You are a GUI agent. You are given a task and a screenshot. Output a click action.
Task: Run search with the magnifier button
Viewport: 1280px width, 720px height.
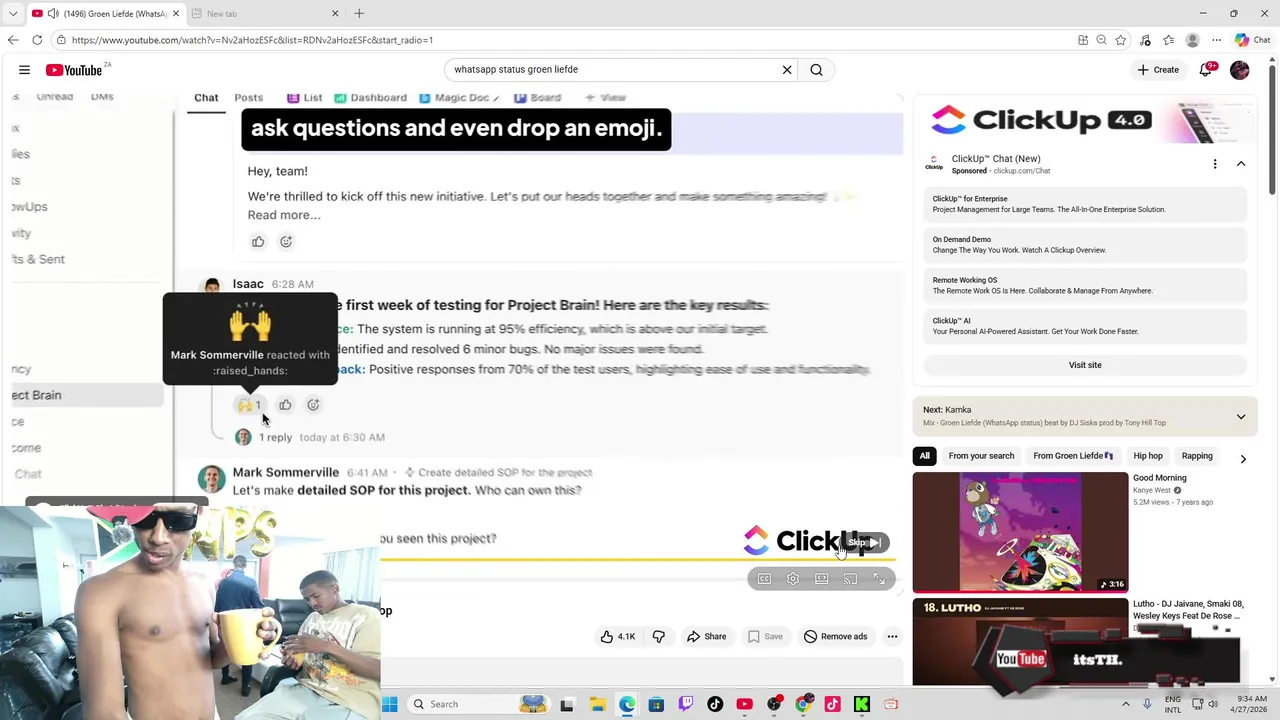point(817,70)
